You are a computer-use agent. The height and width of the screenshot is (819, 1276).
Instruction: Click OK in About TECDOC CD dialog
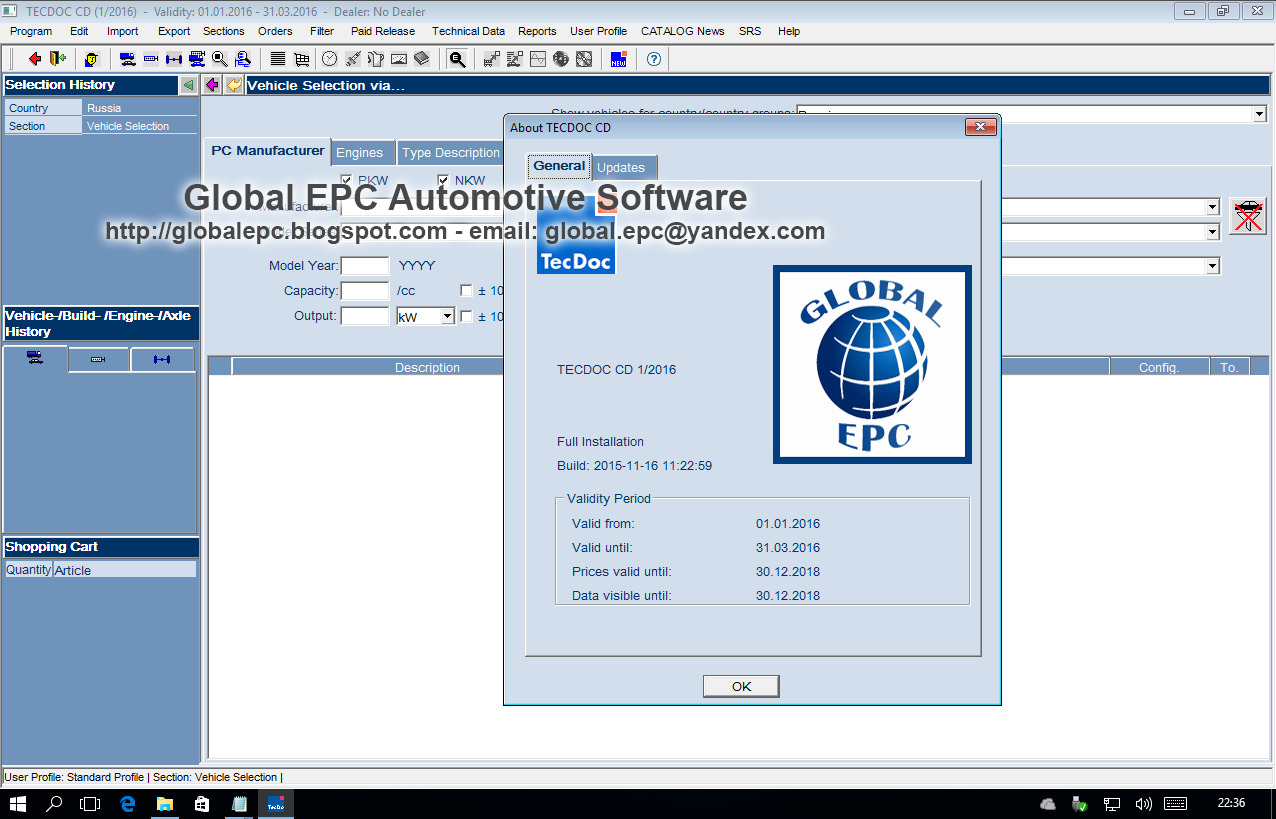741,686
